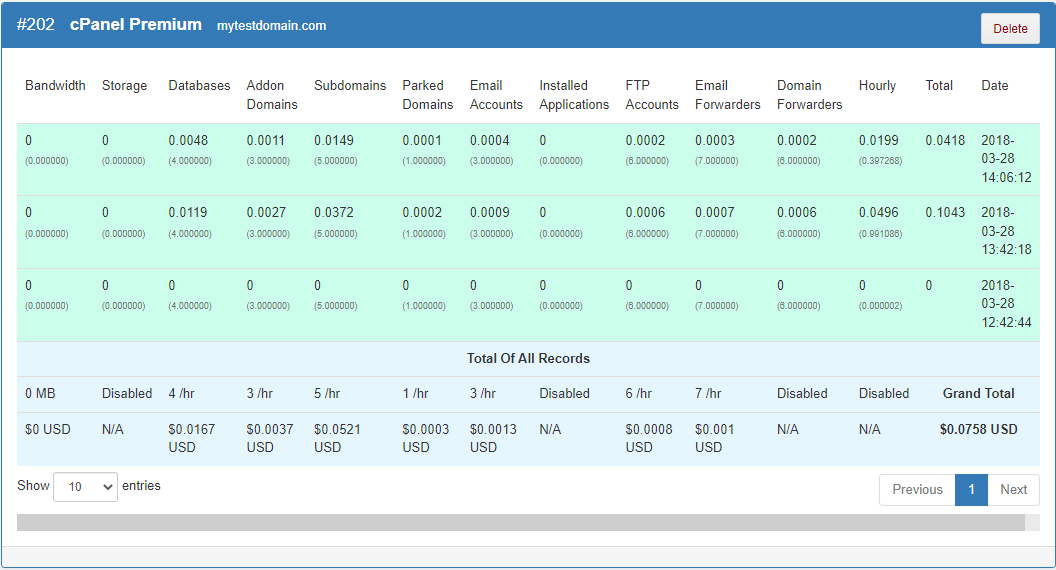
Task: Sort by the Date column header
Action: [x=995, y=86]
